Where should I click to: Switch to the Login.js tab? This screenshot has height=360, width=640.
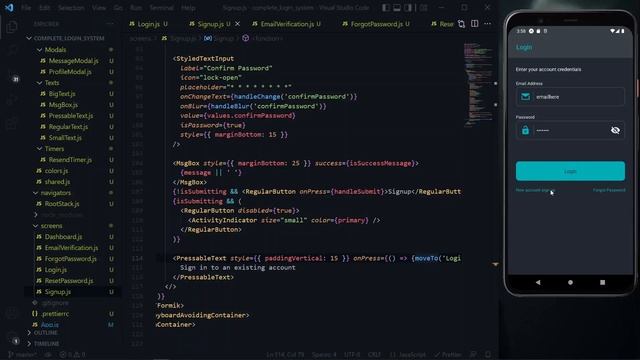[x=148, y=24]
